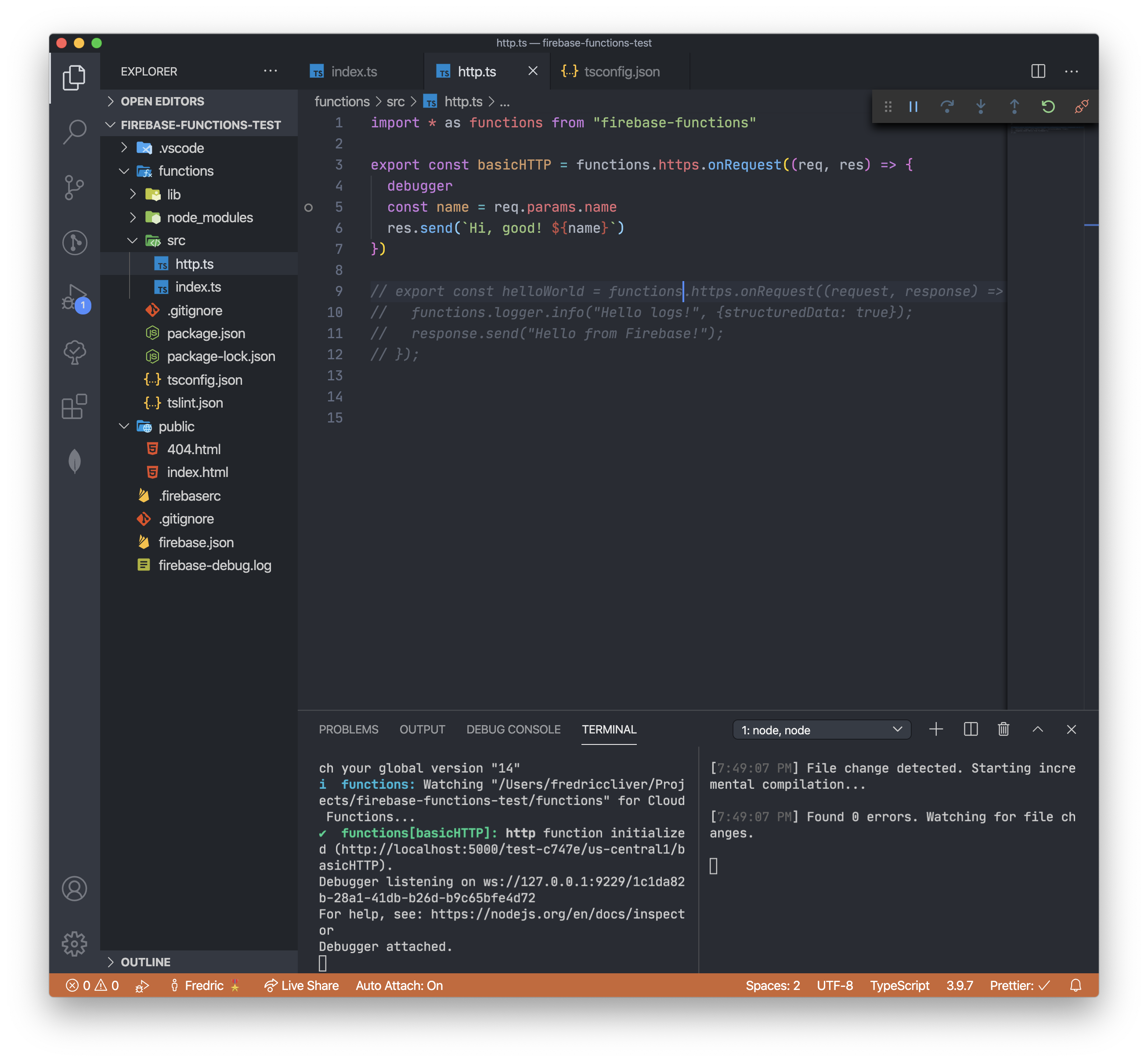1148x1062 pixels.
Task: Open the terminal selector dropdown
Action: click(x=821, y=730)
